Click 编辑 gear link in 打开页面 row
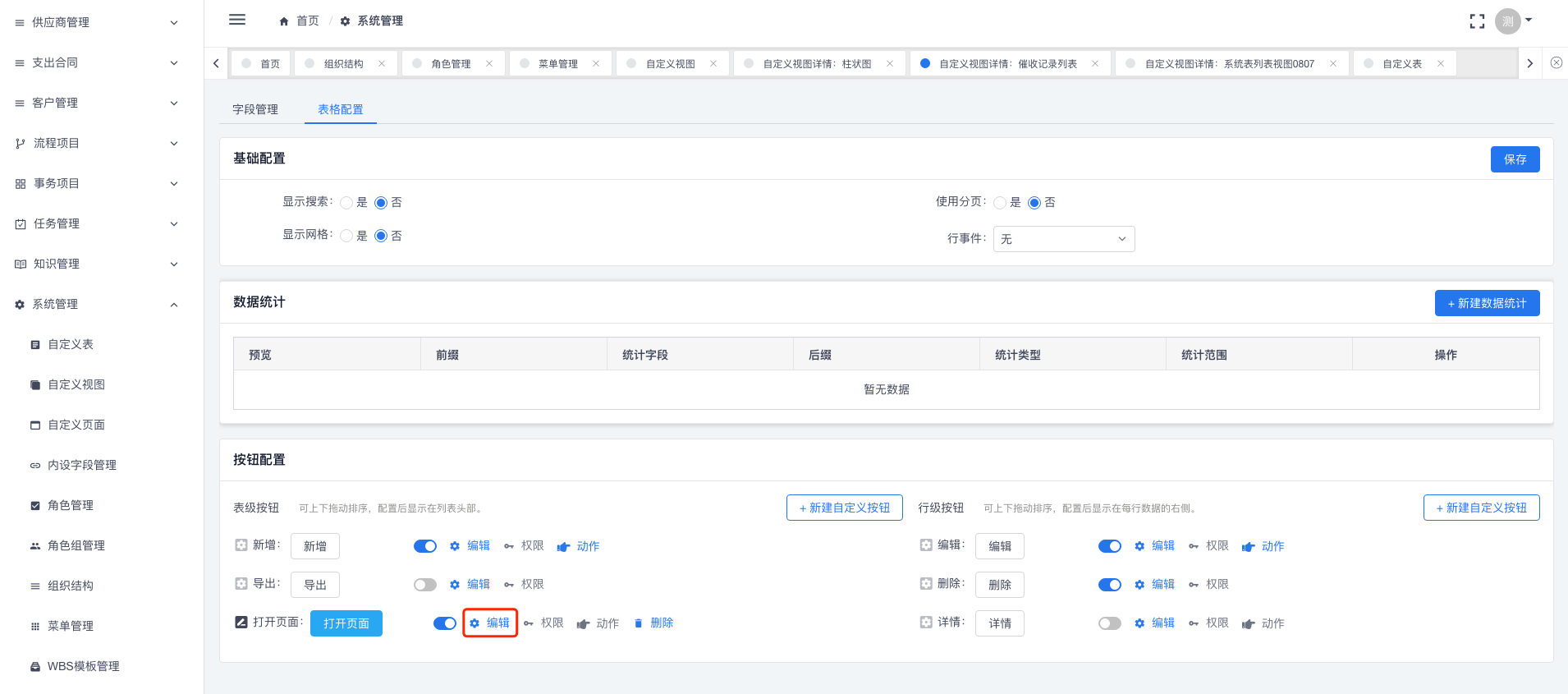 [x=489, y=623]
